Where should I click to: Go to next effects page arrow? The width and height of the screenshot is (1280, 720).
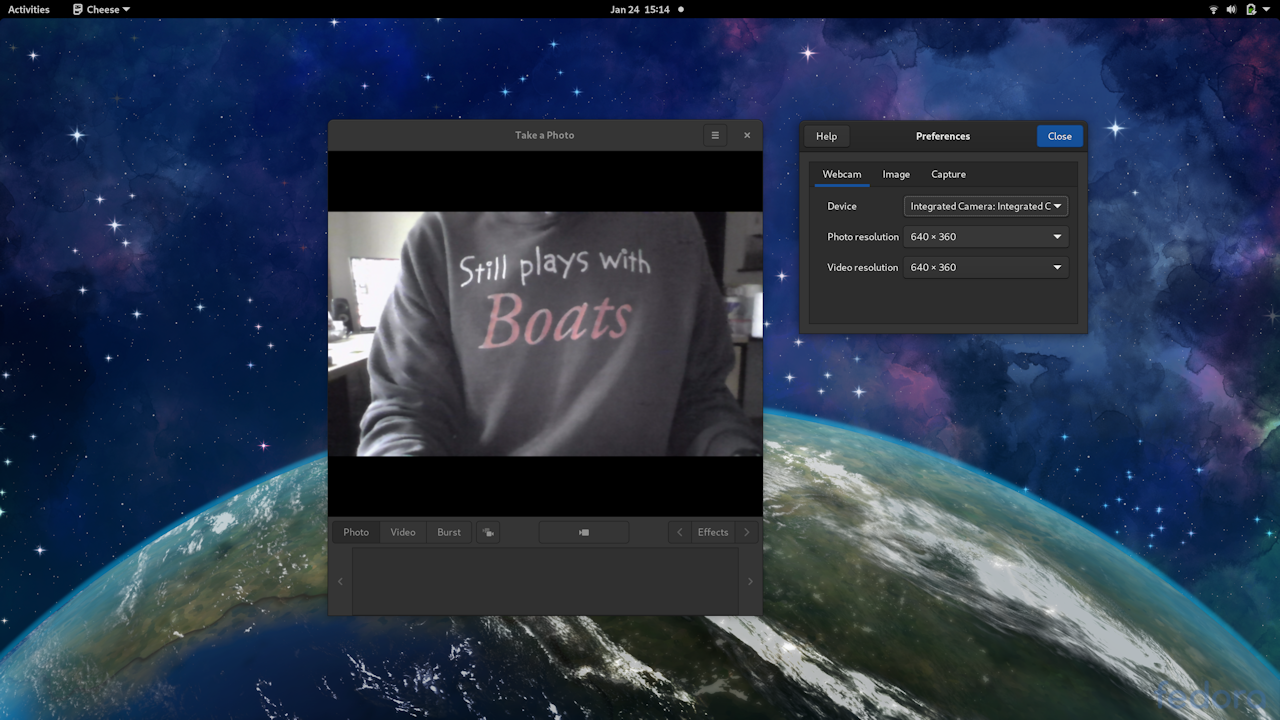pyautogui.click(x=746, y=532)
